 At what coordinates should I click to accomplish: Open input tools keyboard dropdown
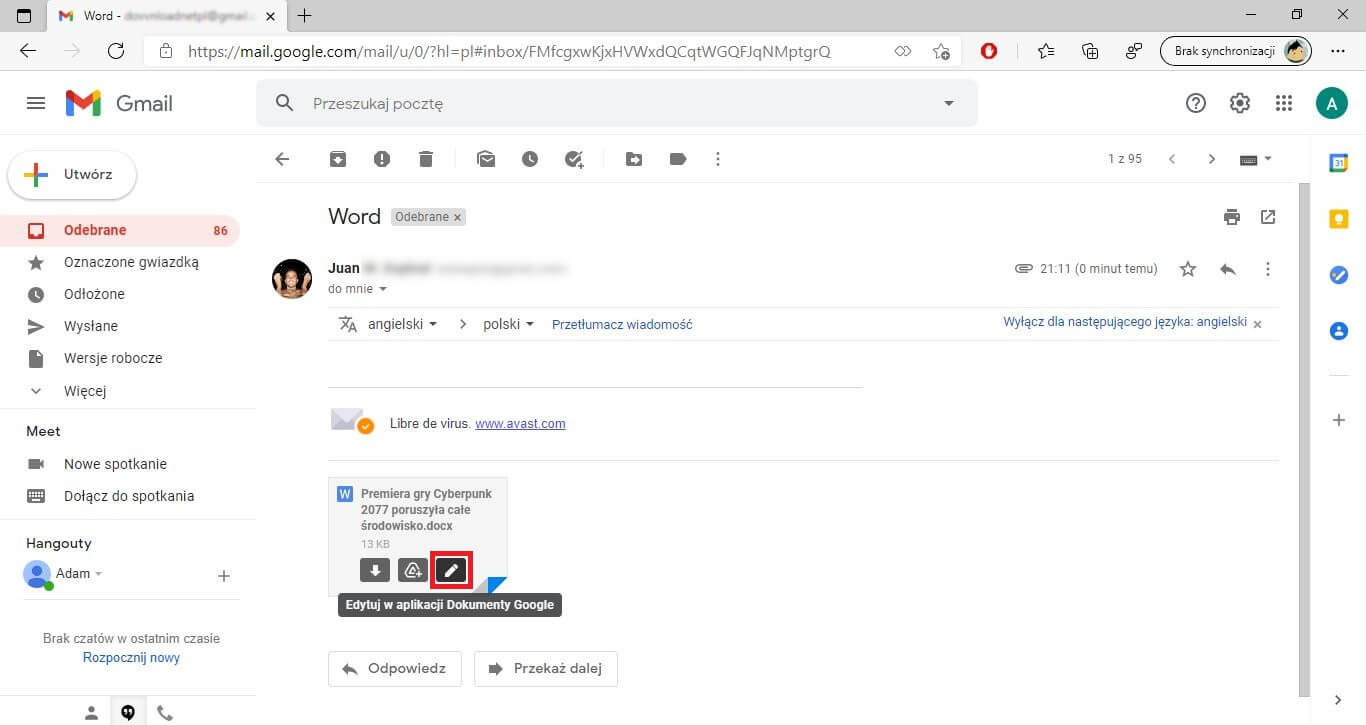point(1255,159)
